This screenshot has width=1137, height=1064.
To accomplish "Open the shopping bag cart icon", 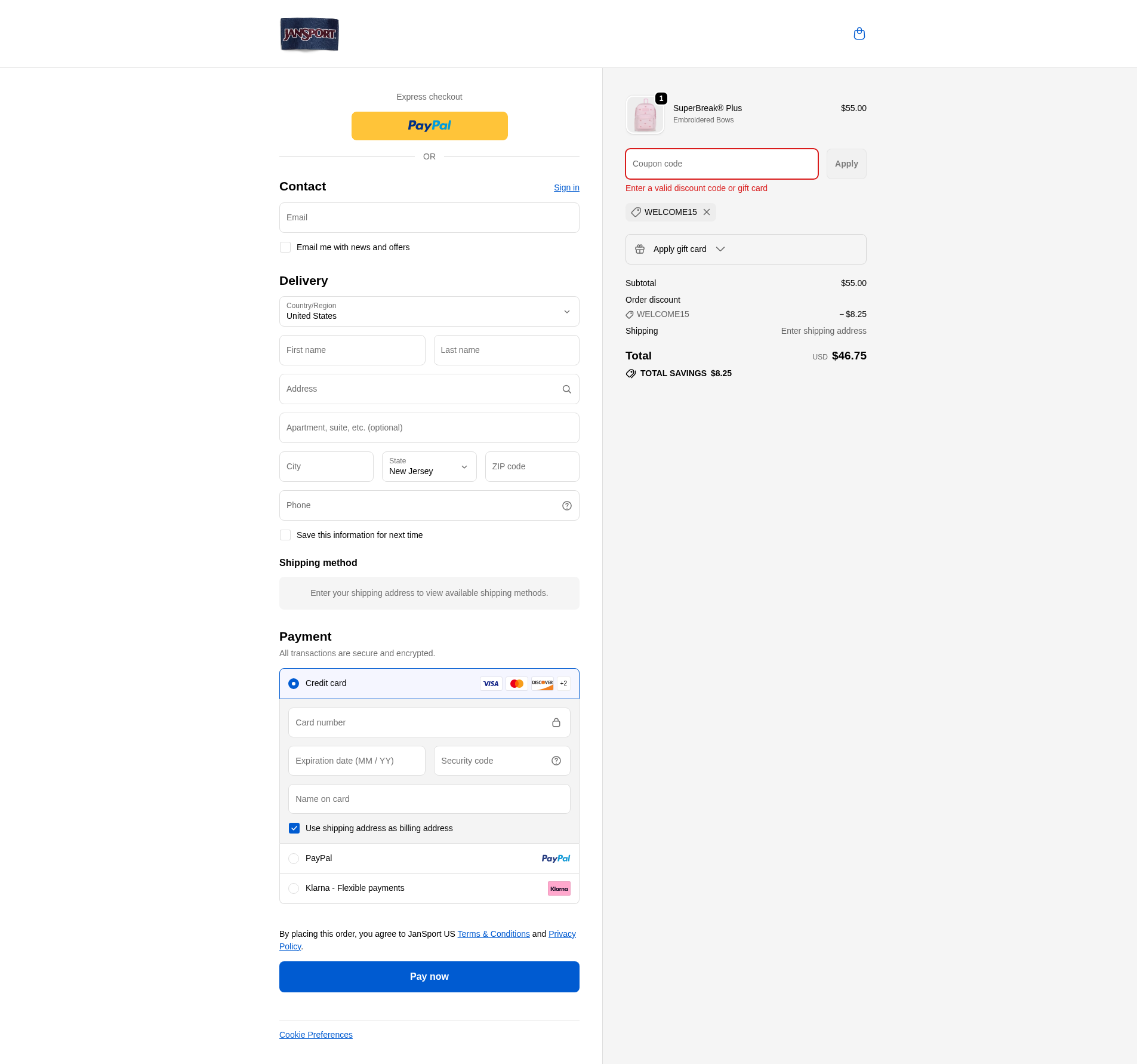I will 859,33.
